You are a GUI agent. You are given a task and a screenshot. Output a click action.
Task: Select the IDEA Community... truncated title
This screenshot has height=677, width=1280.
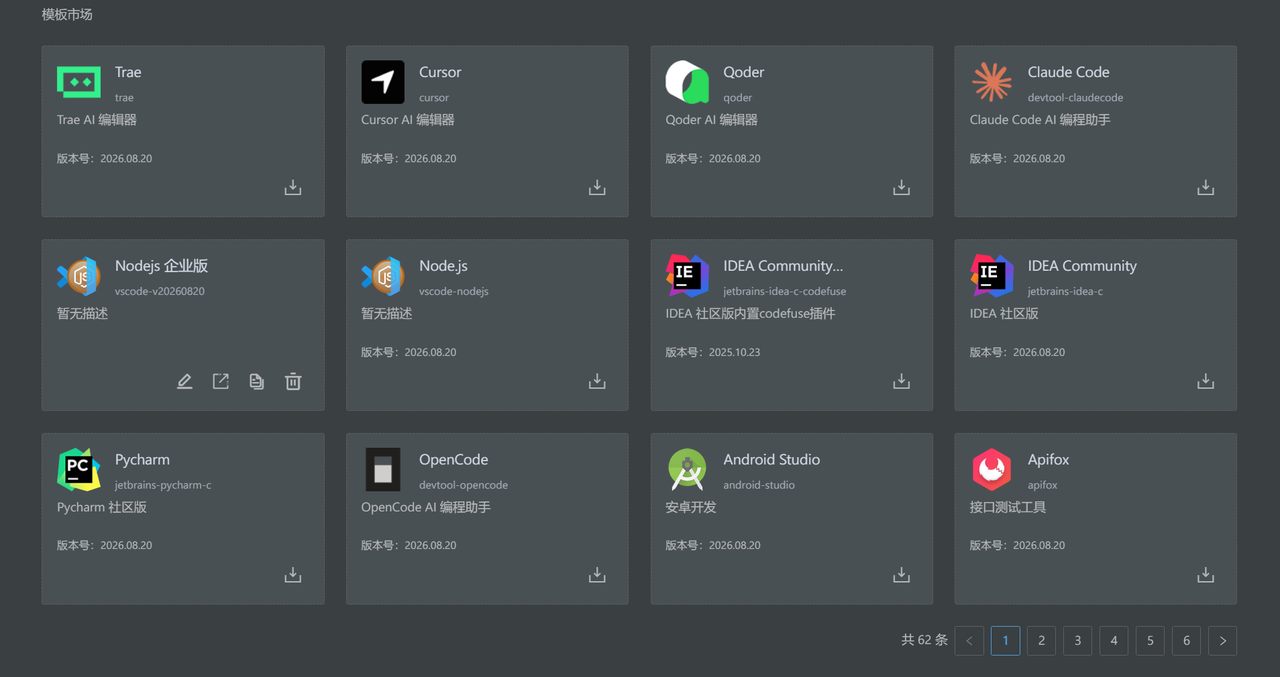pos(783,266)
